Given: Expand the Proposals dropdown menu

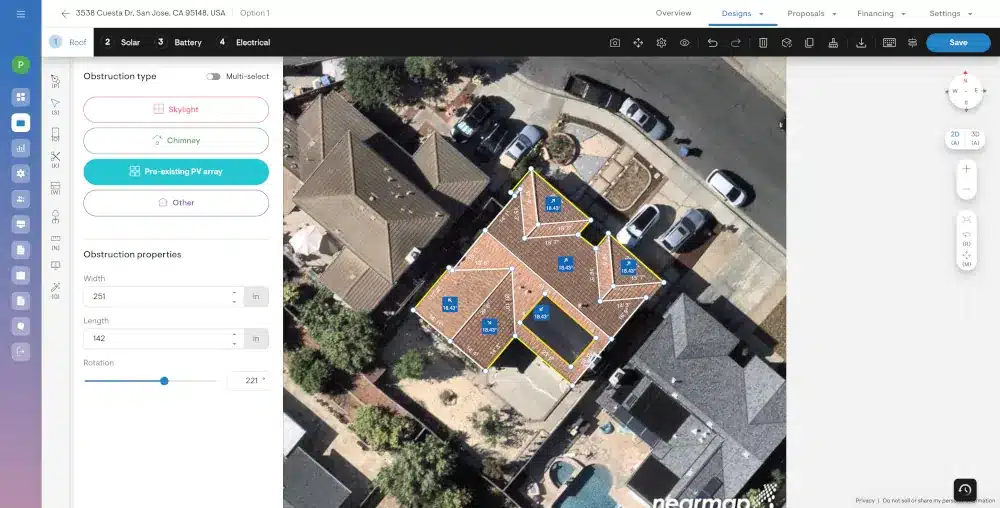Looking at the screenshot, I should (x=811, y=14).
